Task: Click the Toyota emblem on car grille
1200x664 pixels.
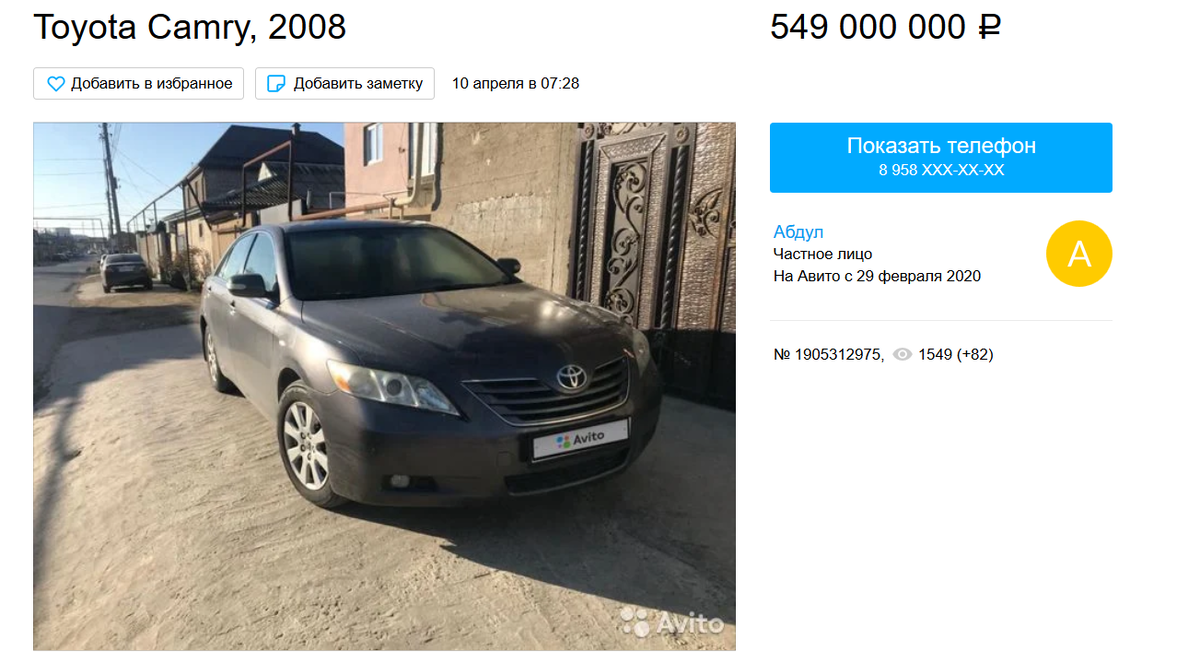Action: [x=570, y=377]
